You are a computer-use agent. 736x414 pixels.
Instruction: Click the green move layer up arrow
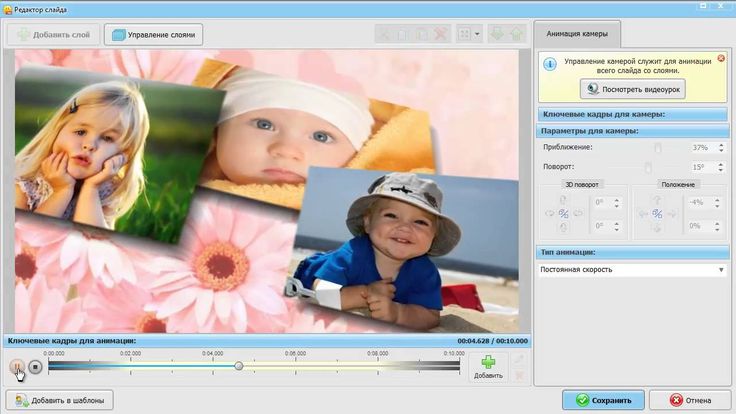[516, 34]
